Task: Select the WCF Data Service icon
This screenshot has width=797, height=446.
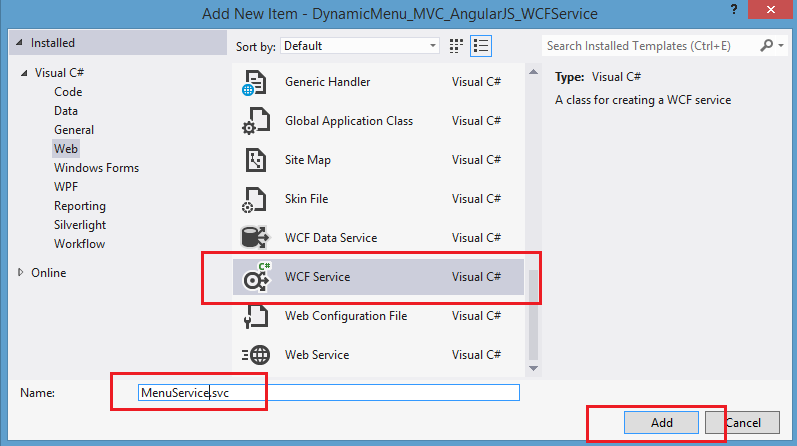Action: tap(254, 238)
